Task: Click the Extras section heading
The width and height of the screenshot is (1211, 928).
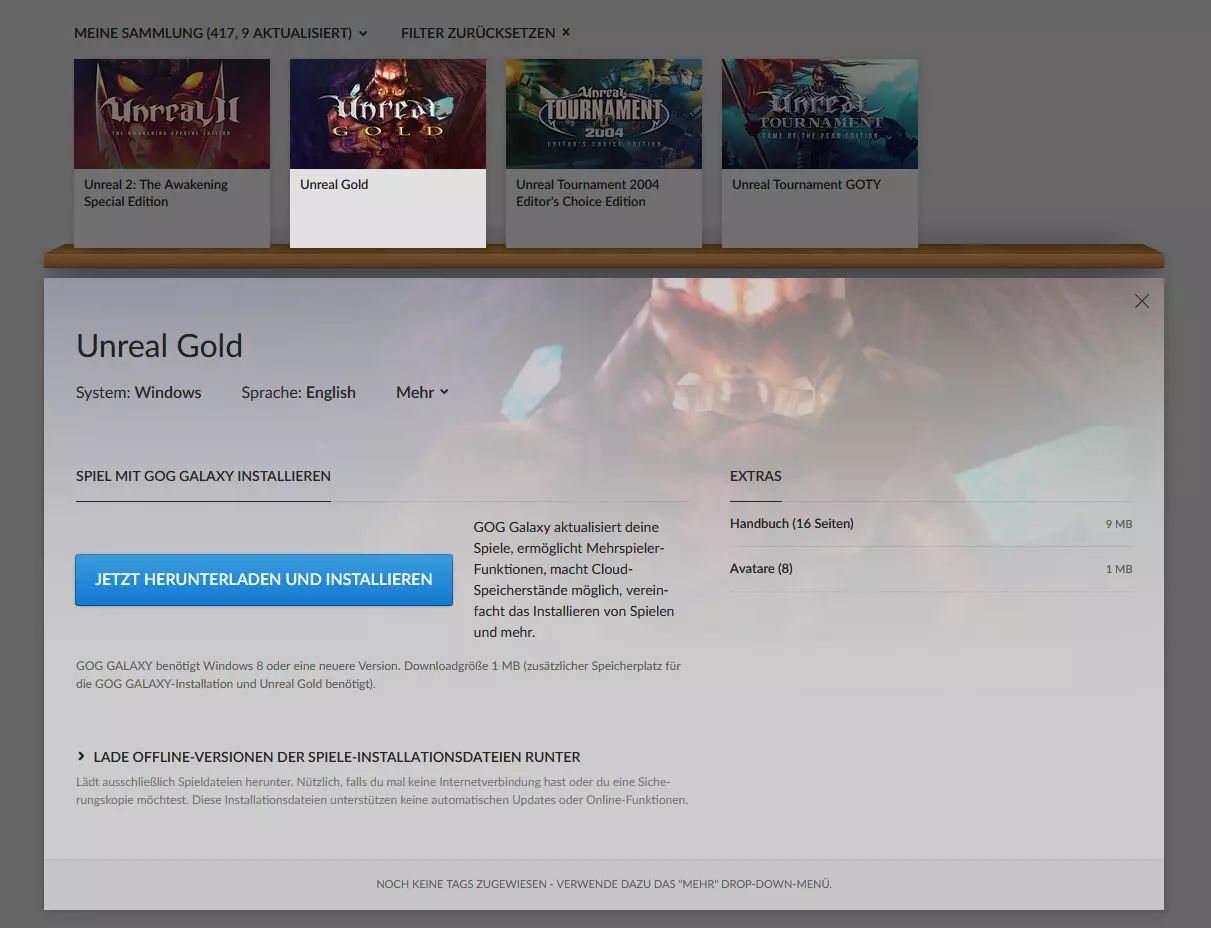Action: 756,476
